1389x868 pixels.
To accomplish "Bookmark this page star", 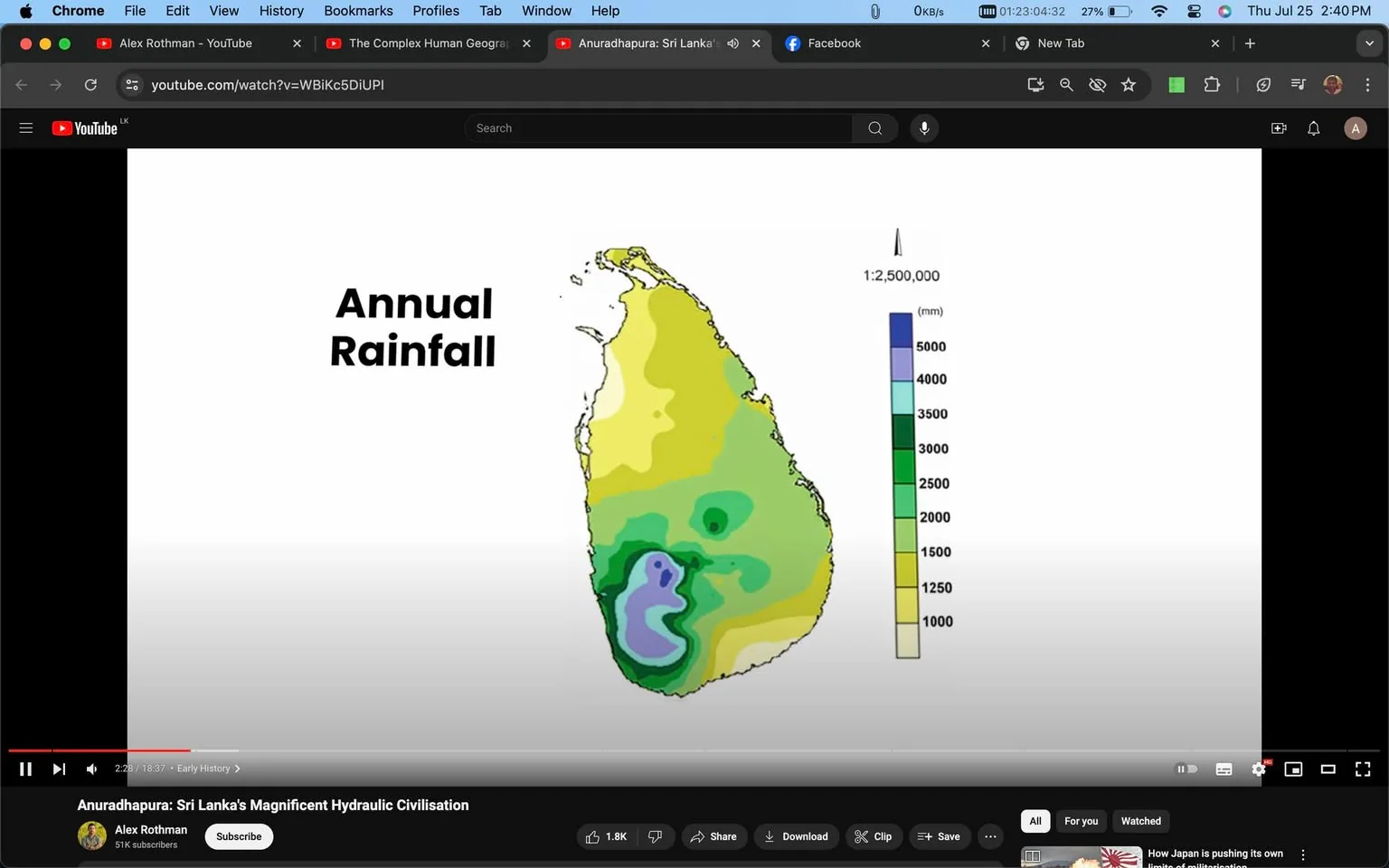I will point(1129,85).
